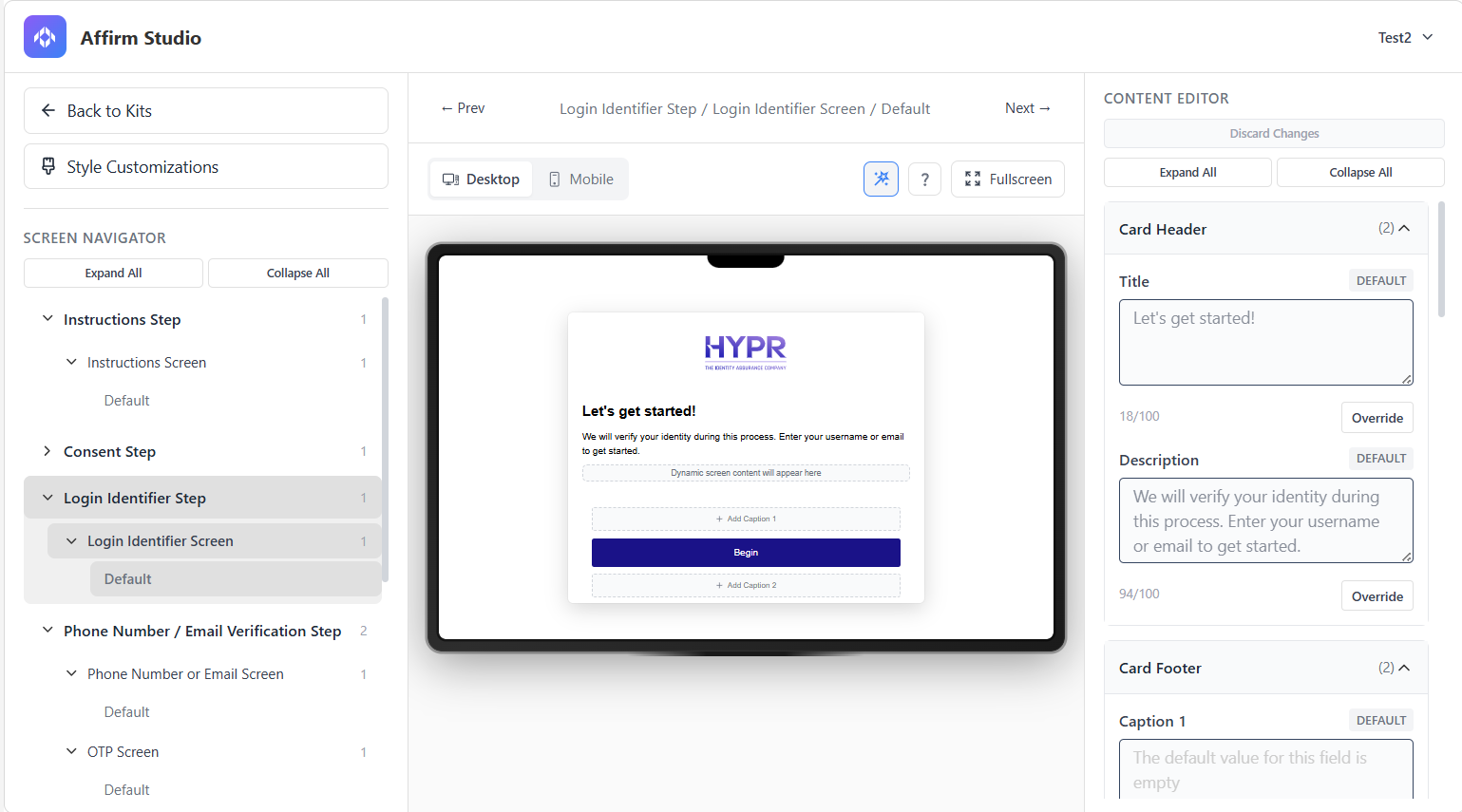Select Default under OTP Screen

(127, 790)
